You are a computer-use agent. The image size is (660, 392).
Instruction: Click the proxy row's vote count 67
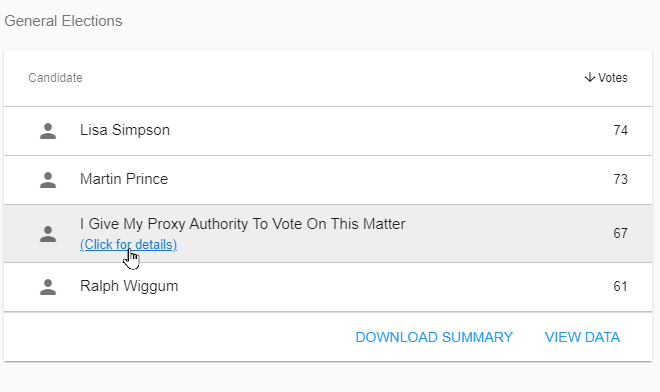coord(620,233)
